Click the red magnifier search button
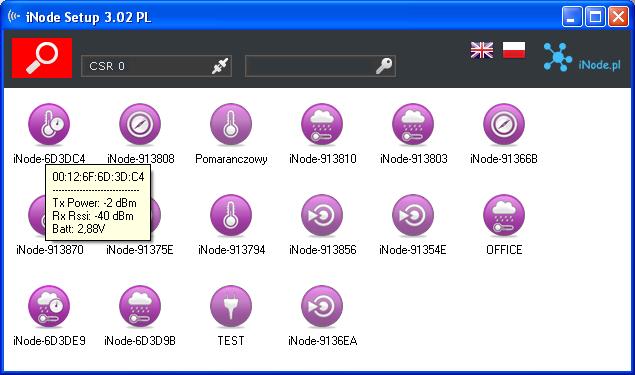The image size is (635, 375). [x=42, y=58]
